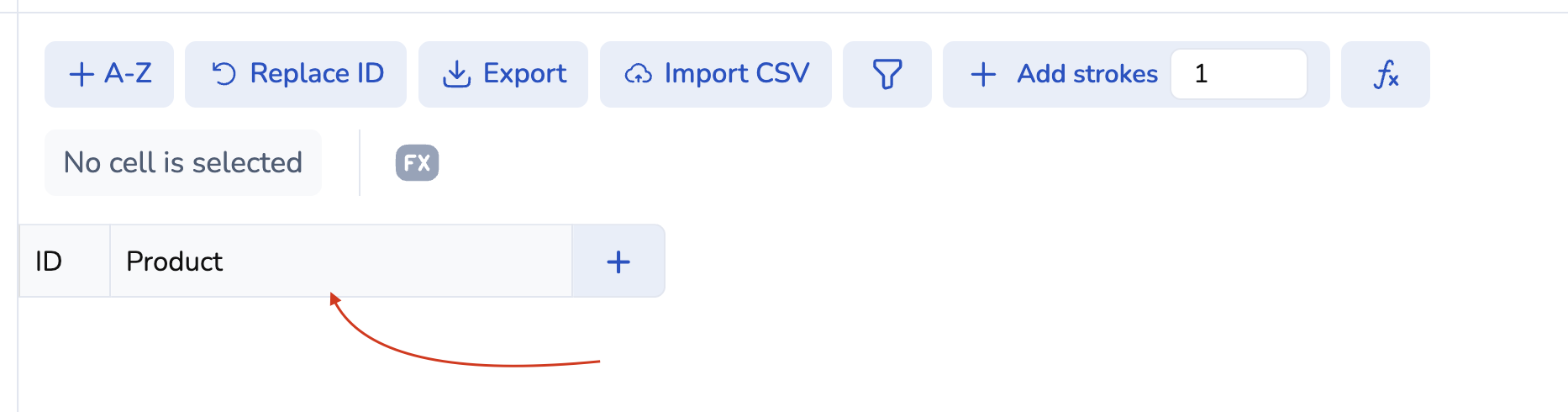1568x412 pixels.
Task: Add a new column with plus button
Action: [x=618, y=261]
